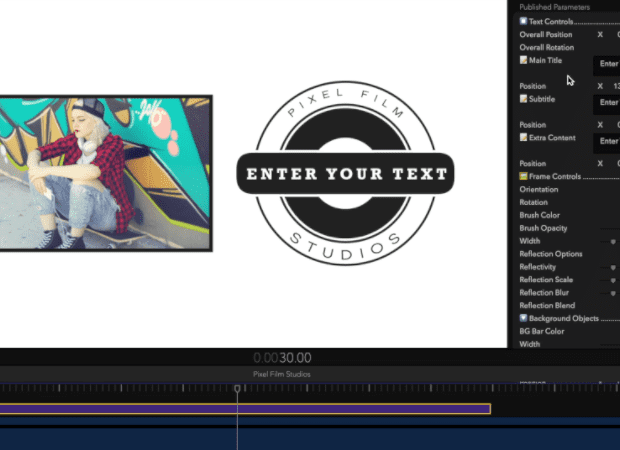Click the Main Title edit icon
Viewport: 620px width, 450px height.
pos(523,60)
